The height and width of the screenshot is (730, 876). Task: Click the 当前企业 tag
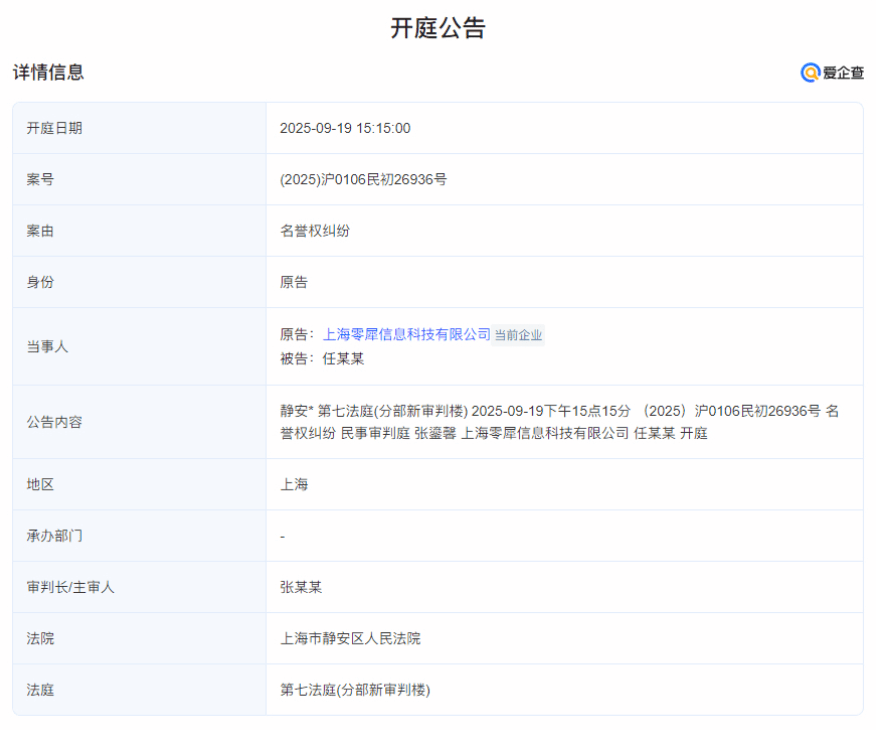point(519,336)
